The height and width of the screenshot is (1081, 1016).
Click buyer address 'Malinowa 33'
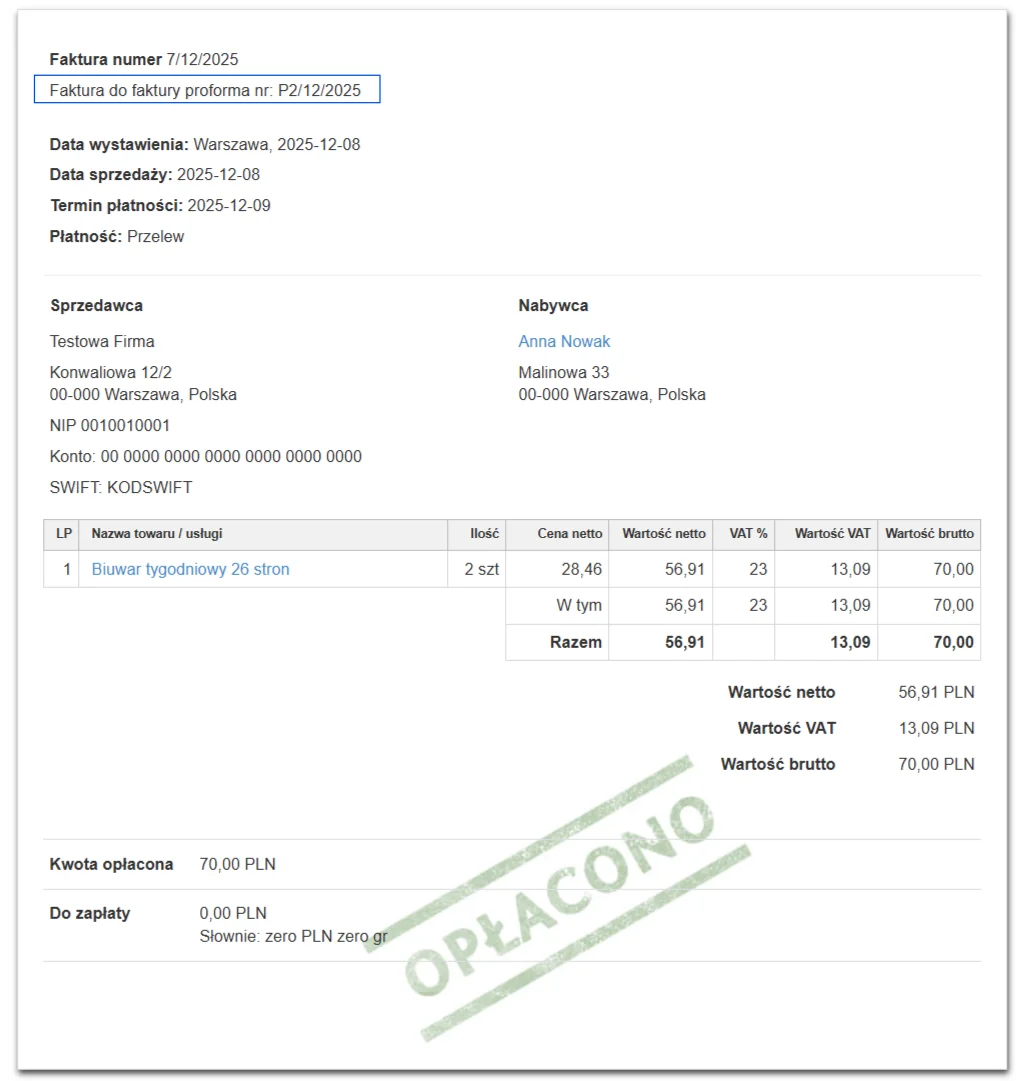tap(564, 372)
